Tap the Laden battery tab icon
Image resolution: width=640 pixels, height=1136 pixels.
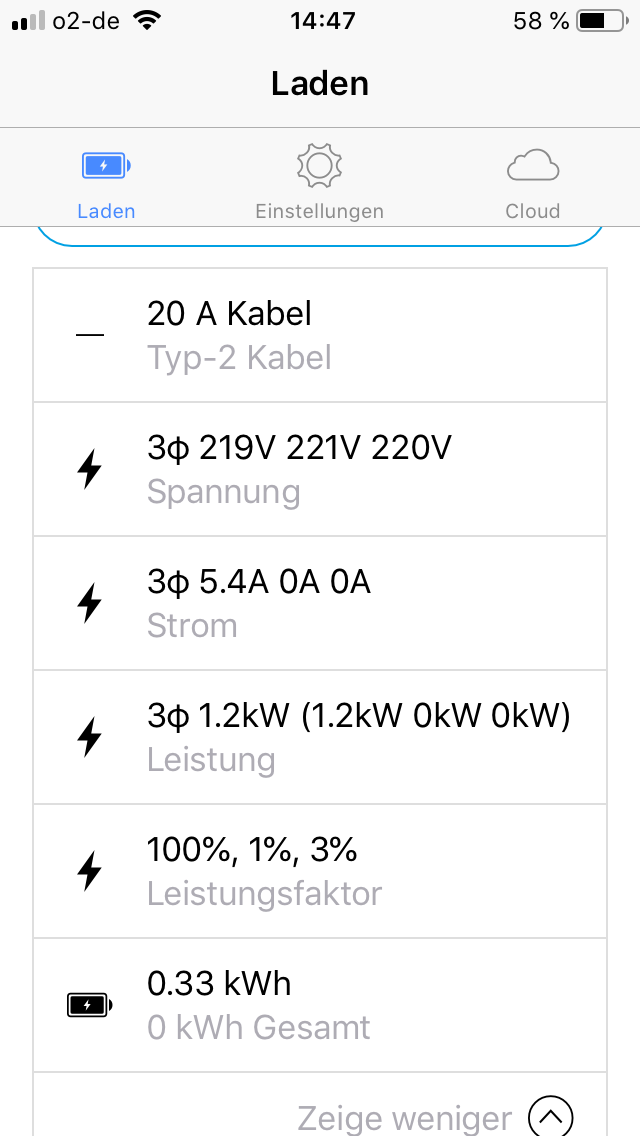pos(106,166)
